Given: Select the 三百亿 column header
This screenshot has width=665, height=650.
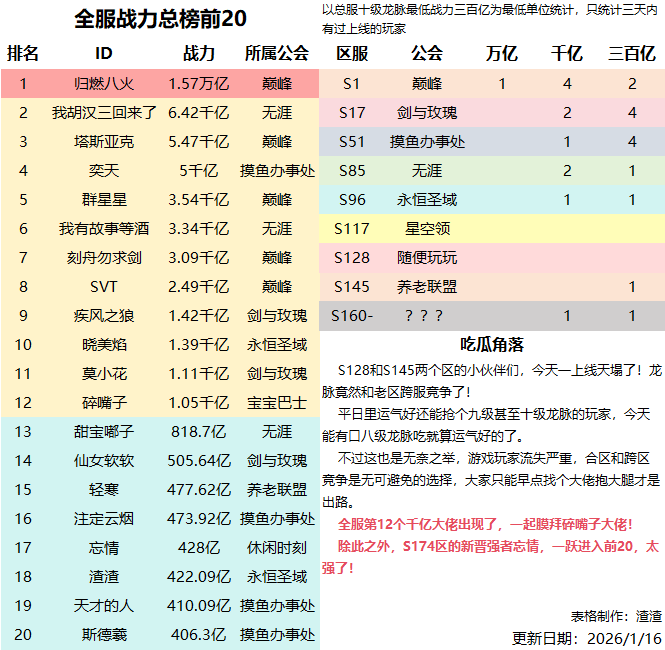Looking at the screenshot, I should click(632, 53).
